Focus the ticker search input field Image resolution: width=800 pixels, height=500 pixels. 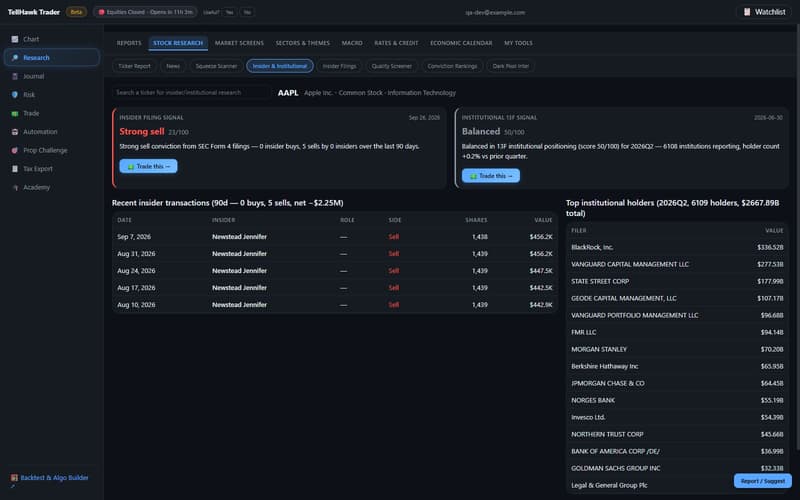coord(191,92)
